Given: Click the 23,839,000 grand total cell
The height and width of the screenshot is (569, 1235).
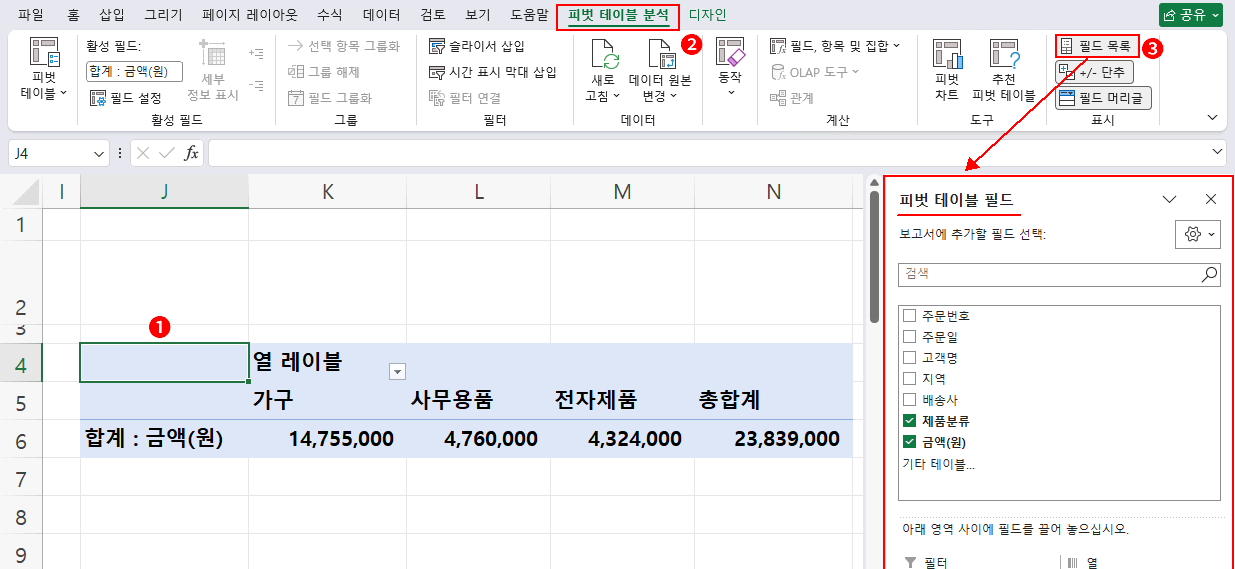Looking at the screenshot, I should (x=773, y=439).
